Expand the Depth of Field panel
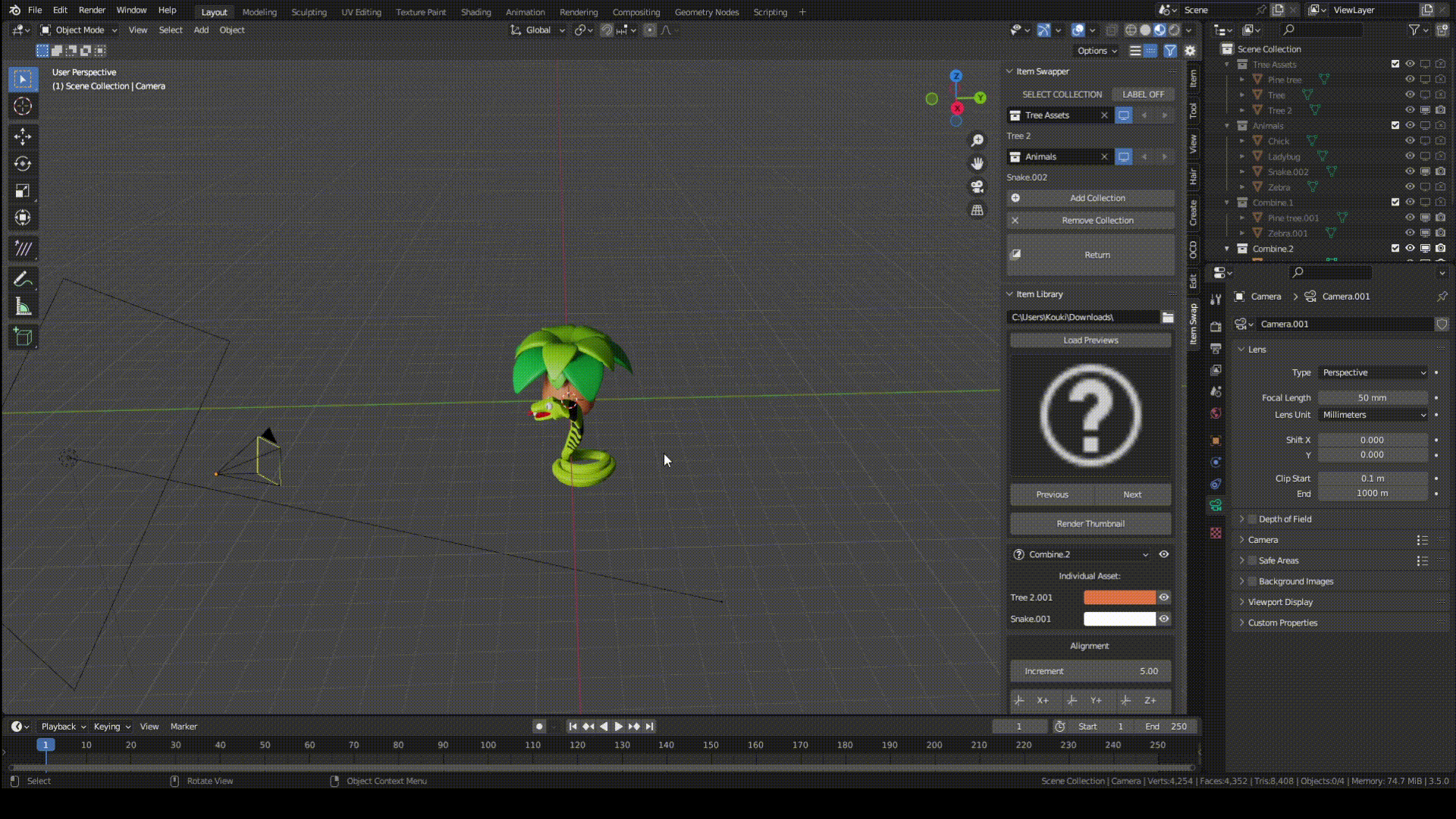Screen dimensions: 1456x819 point(1285,519)
